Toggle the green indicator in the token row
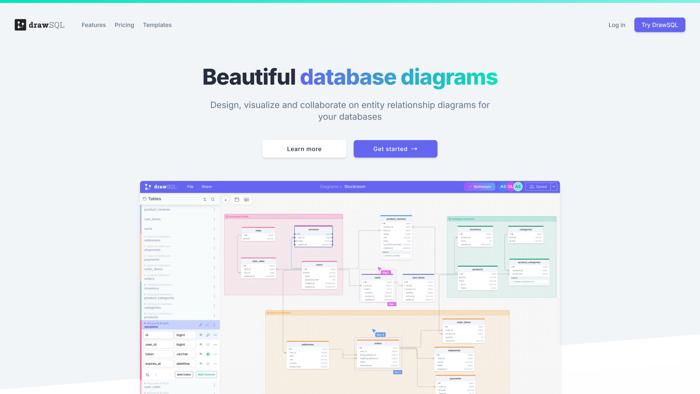The image size is (700, 394). point(208,354)
